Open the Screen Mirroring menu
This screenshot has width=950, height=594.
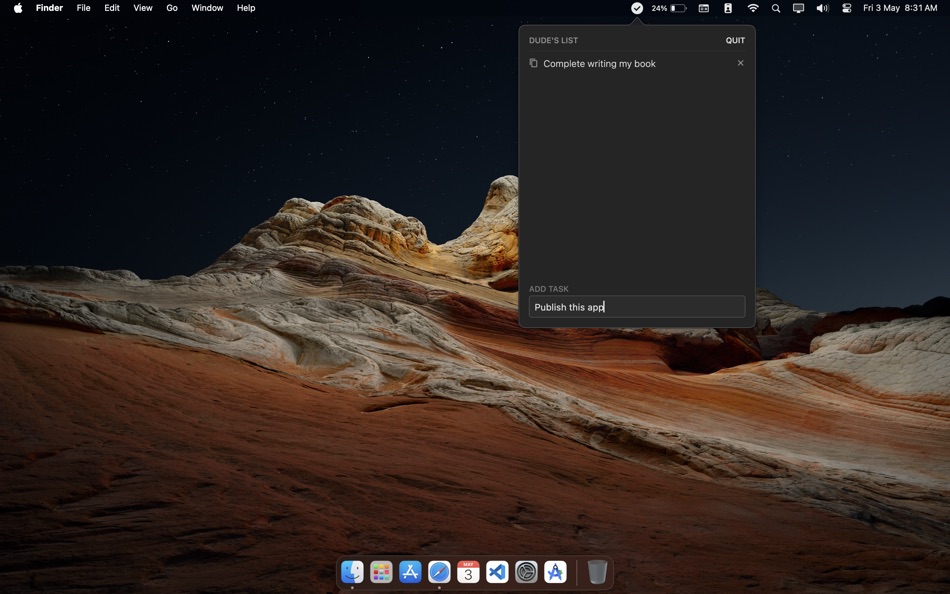click(x=798, y=8)
